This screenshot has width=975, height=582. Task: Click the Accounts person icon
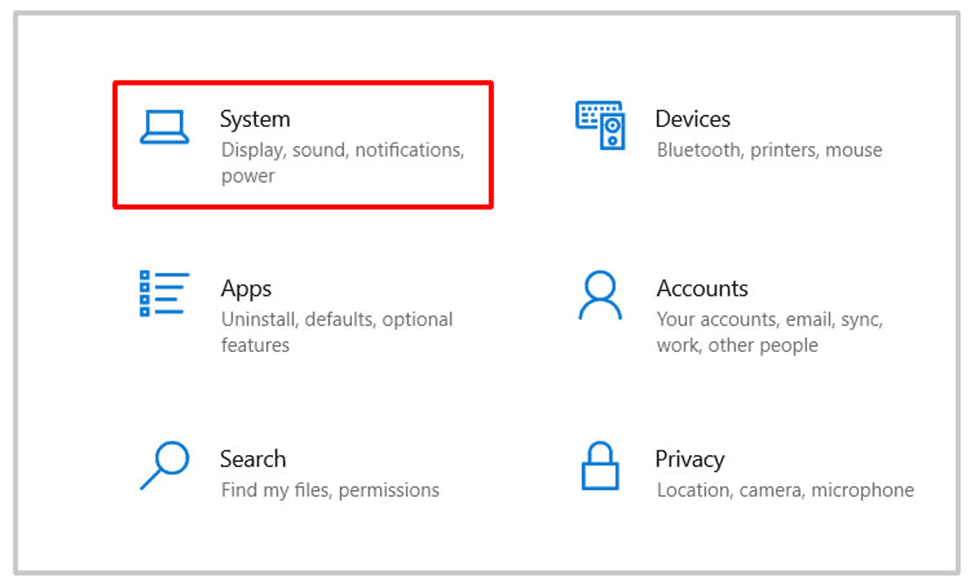599,296
